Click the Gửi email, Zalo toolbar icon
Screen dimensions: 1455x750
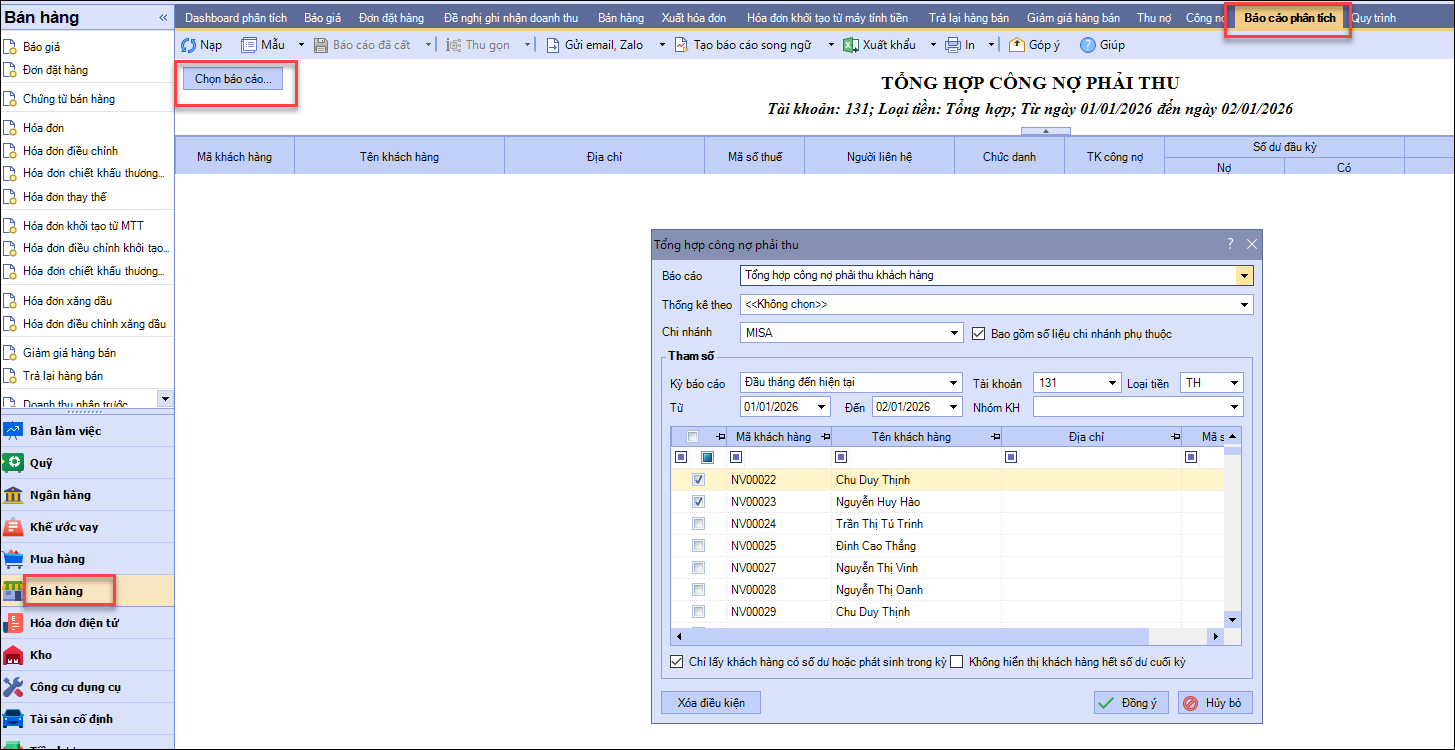pyautogui.click(x=553, y=45)
